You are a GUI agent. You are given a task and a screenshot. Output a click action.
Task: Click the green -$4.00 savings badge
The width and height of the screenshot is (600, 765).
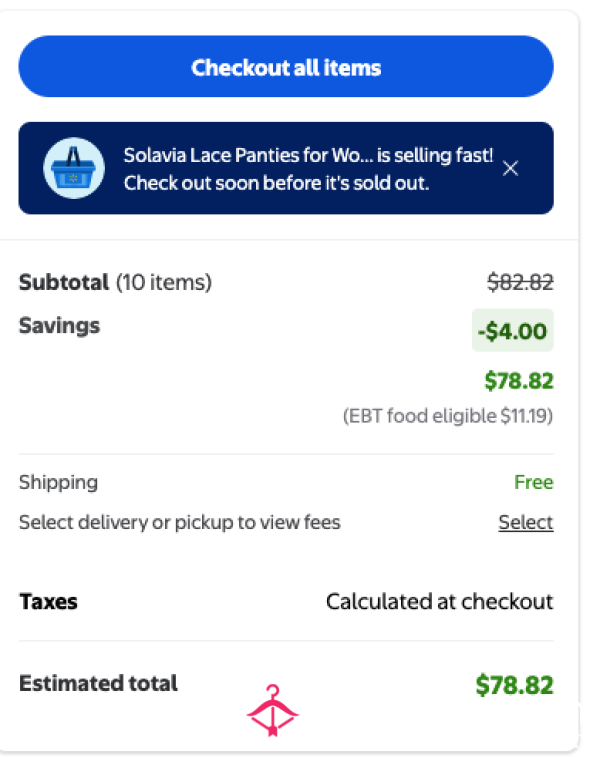513,330
